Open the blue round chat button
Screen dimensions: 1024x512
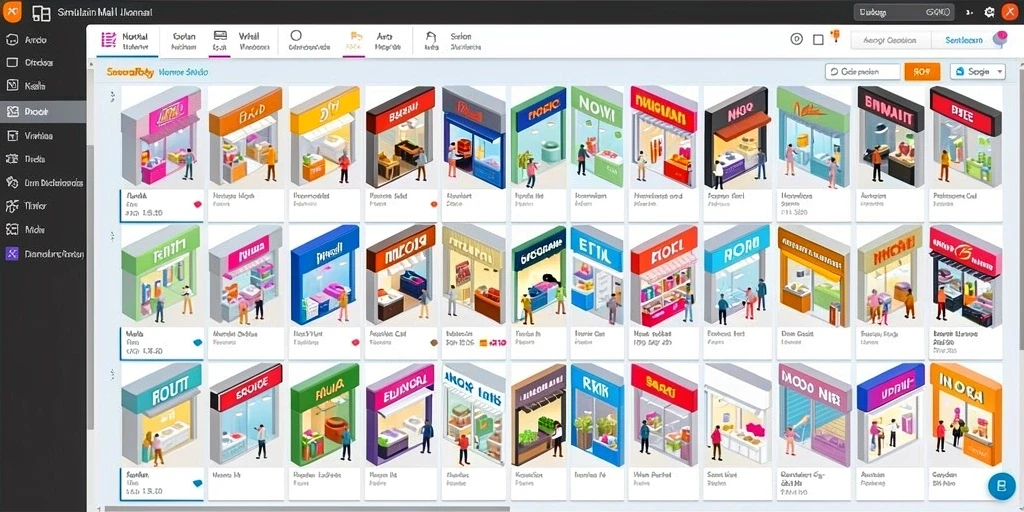tap(1001, 487)
